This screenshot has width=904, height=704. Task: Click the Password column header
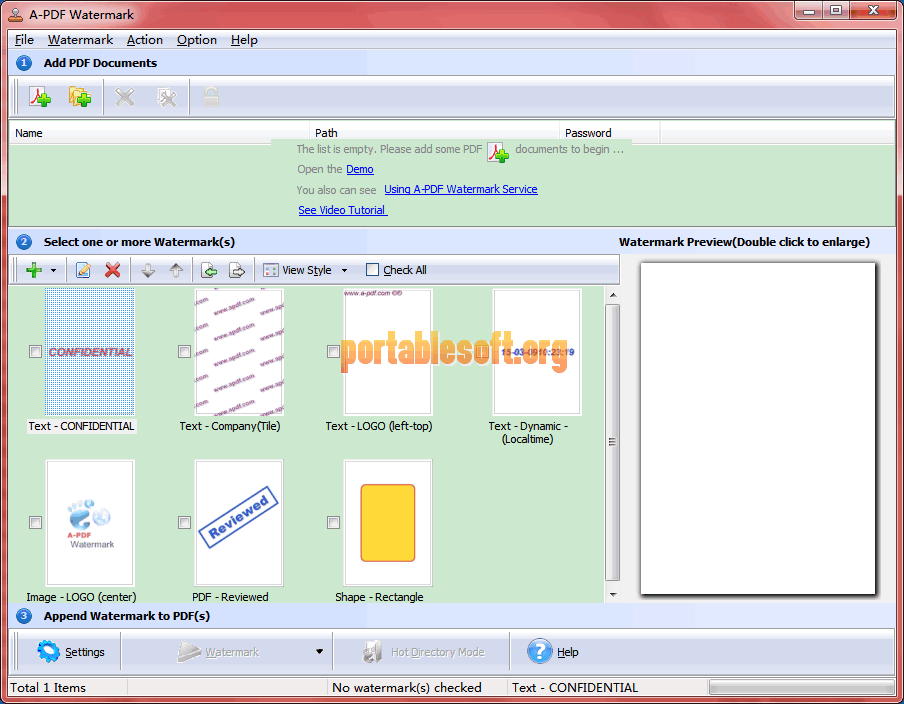coord(609,133)
